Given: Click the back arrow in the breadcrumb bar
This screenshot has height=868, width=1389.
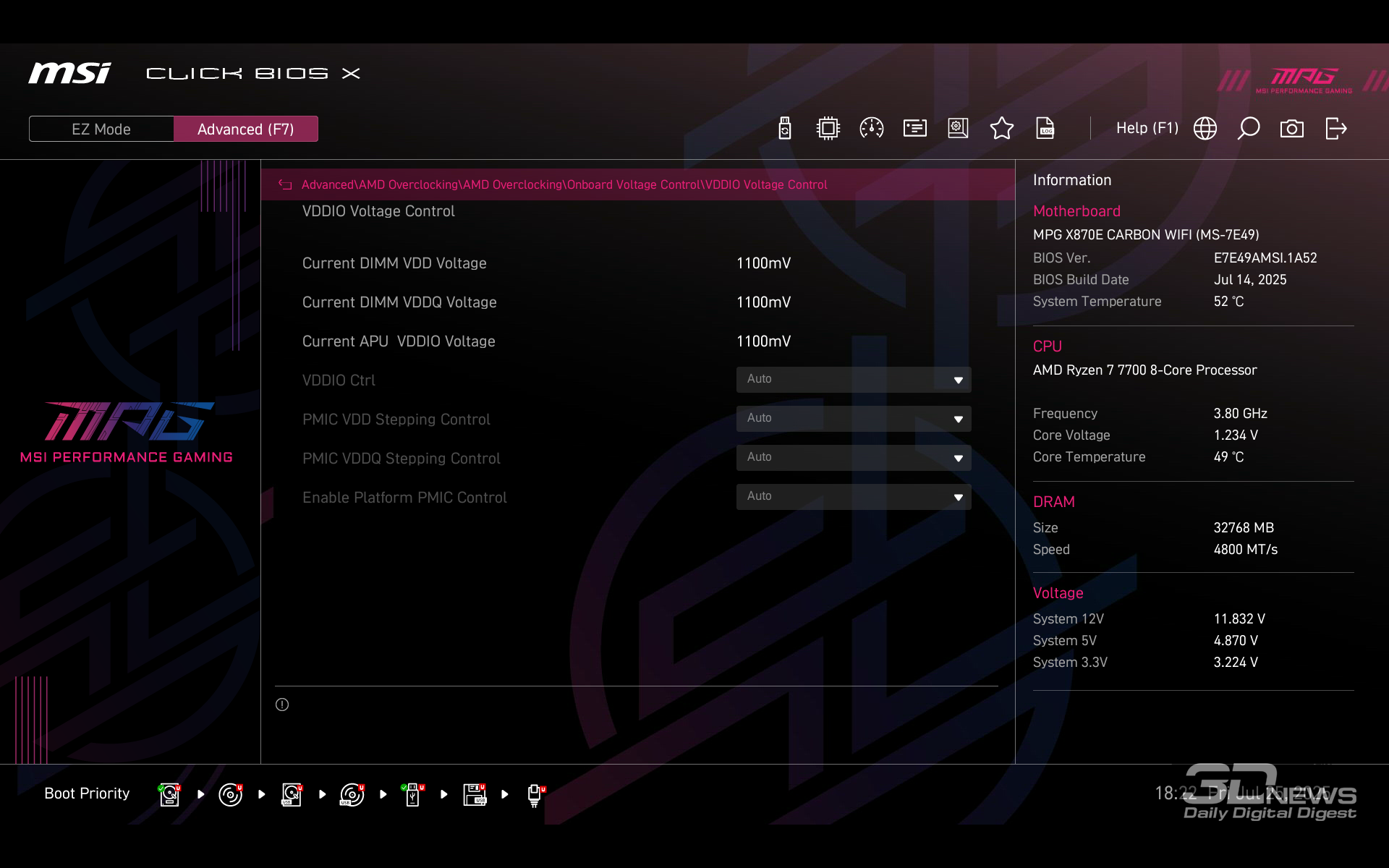Looking at the screenshot, I should (x=285, y=185).
